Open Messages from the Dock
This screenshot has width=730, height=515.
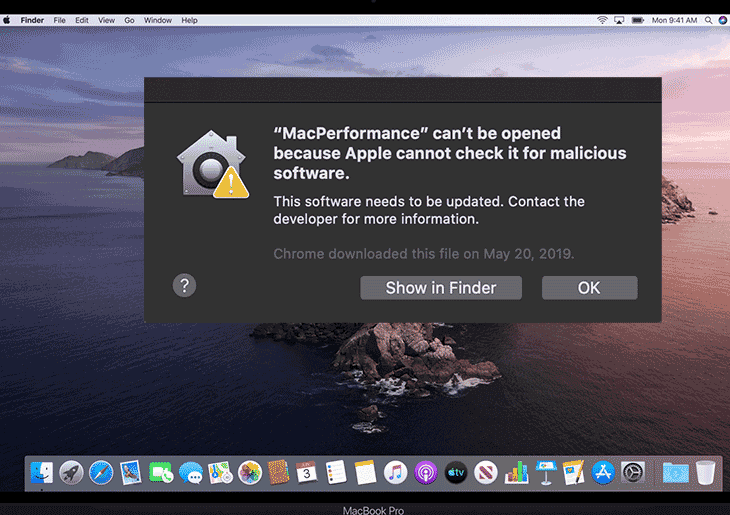[191, 473]
